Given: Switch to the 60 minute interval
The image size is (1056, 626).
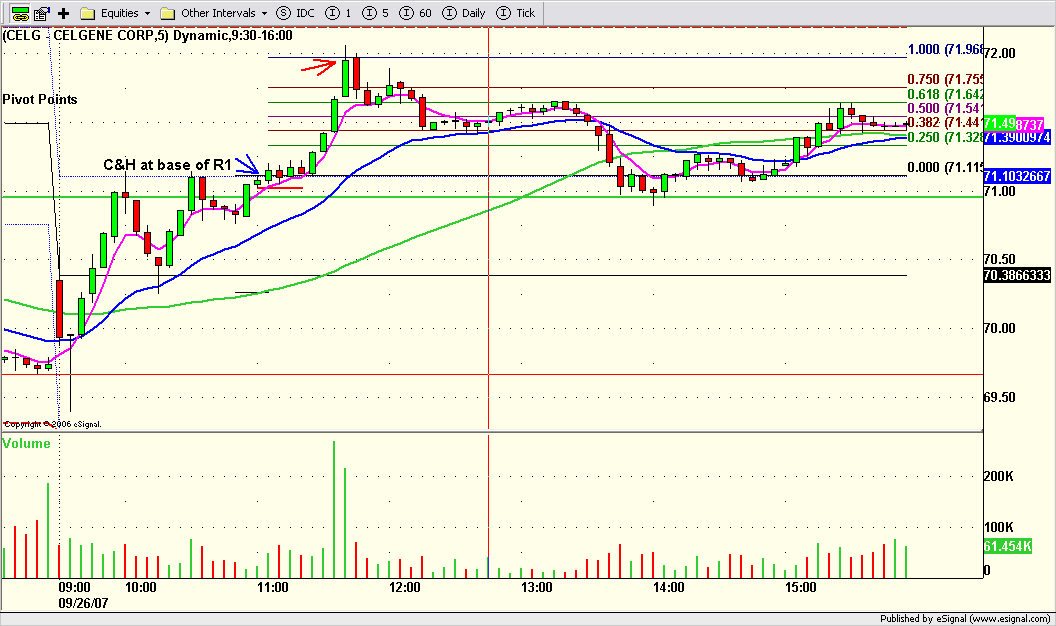Looking at the screenshot, I should 416,13.
